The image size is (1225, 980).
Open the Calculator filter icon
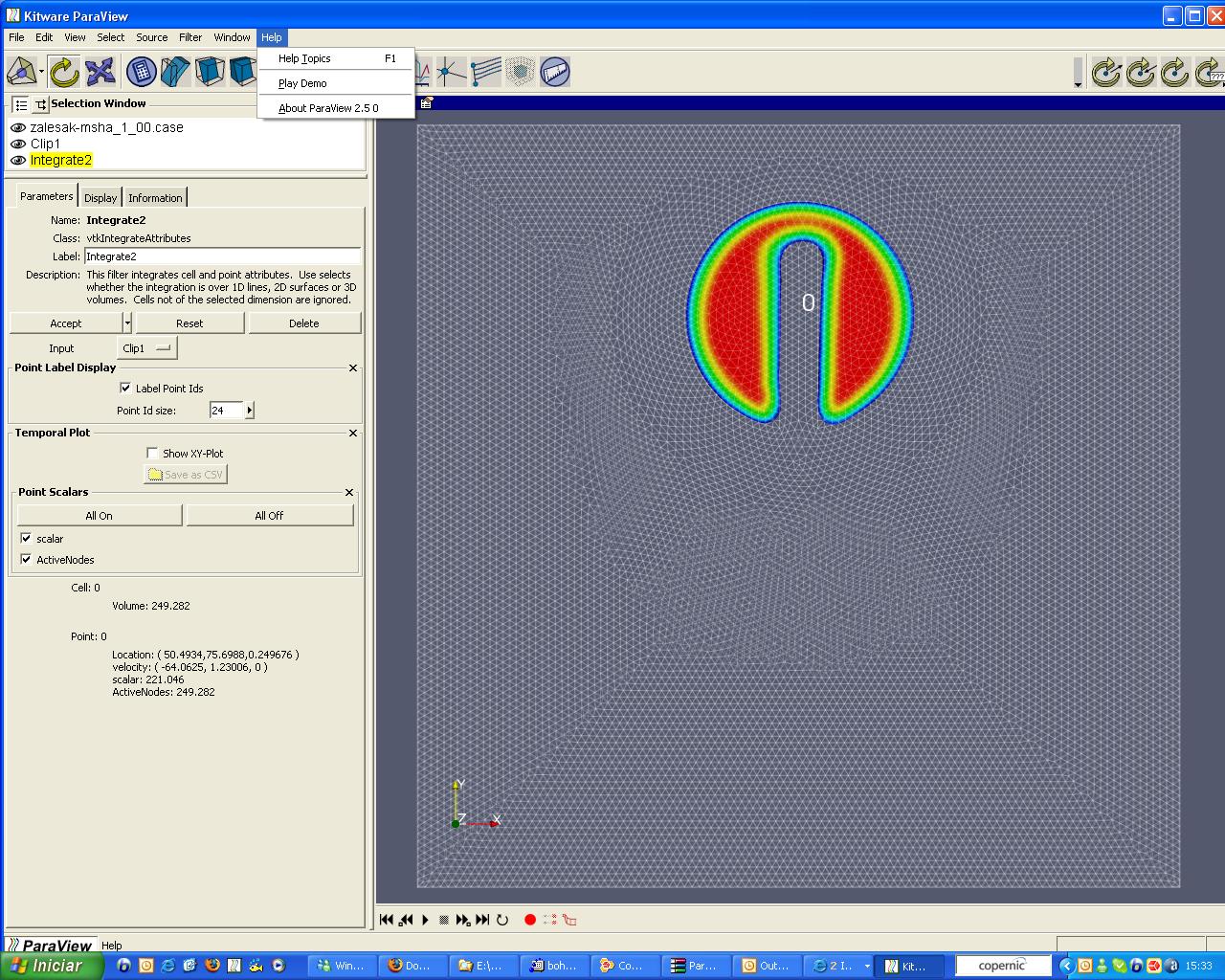point(141,71)
